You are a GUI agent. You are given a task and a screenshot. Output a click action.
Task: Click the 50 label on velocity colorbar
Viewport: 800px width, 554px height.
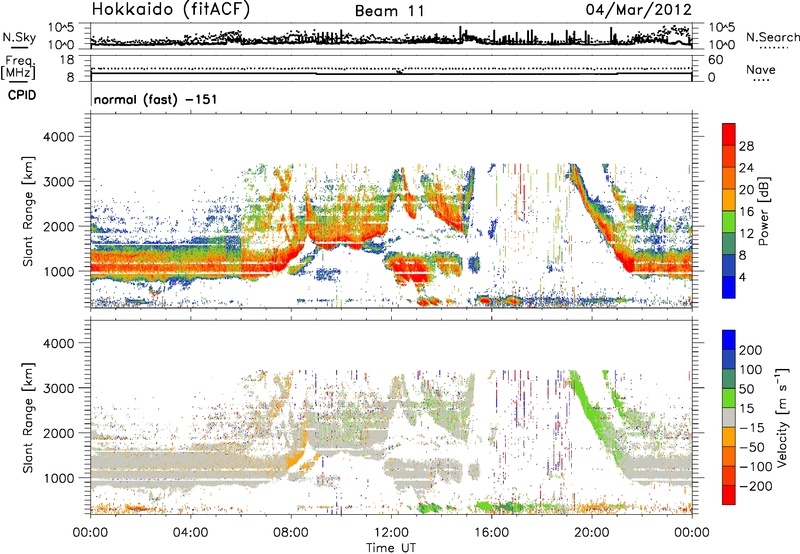746,389
